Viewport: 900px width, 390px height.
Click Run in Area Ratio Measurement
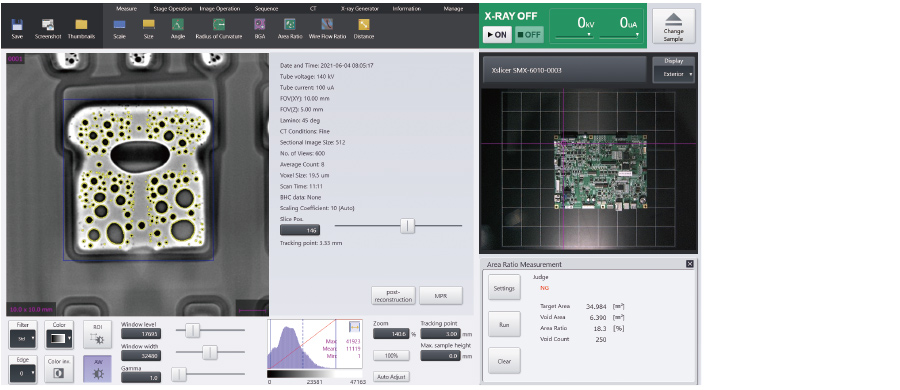[505, 325]
